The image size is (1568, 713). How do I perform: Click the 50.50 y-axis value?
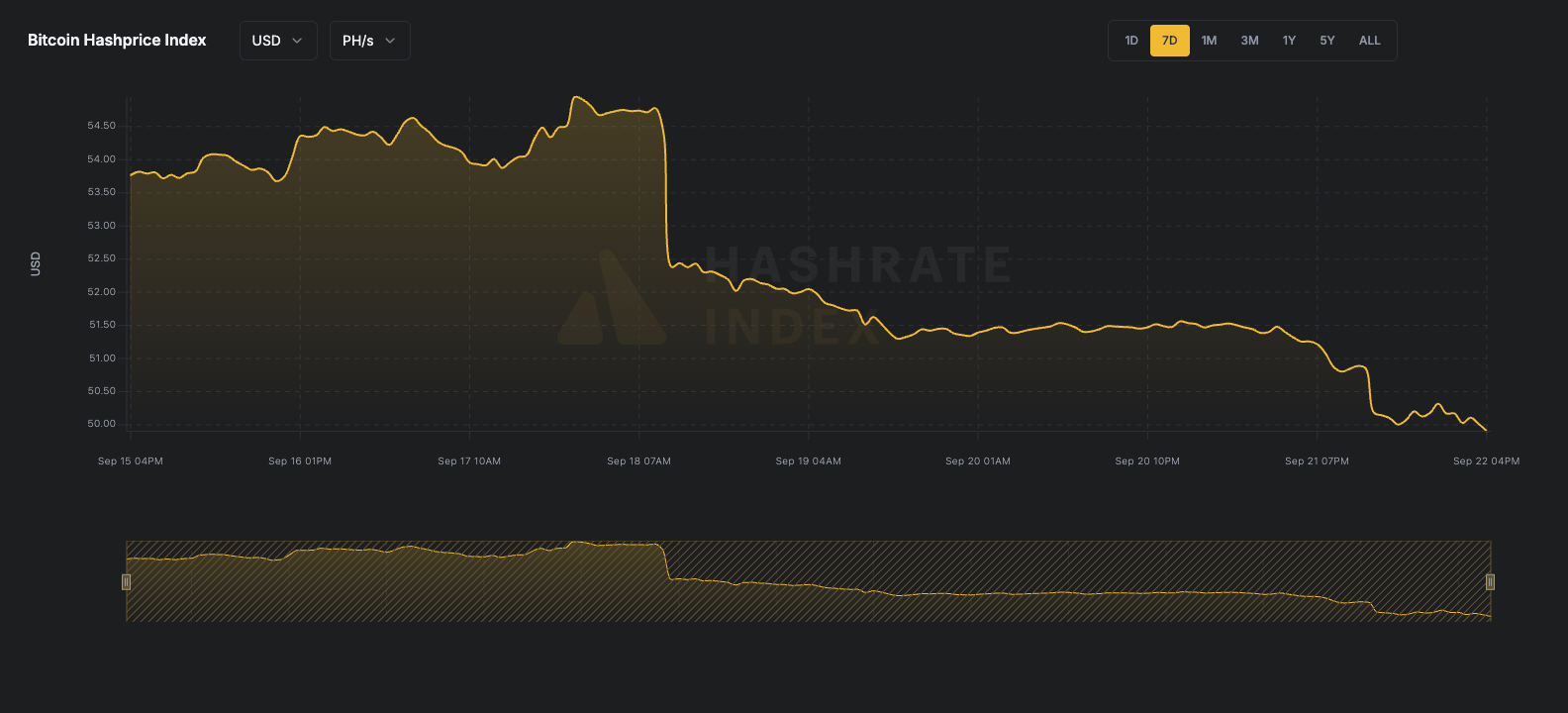click(x=101, y=391)
